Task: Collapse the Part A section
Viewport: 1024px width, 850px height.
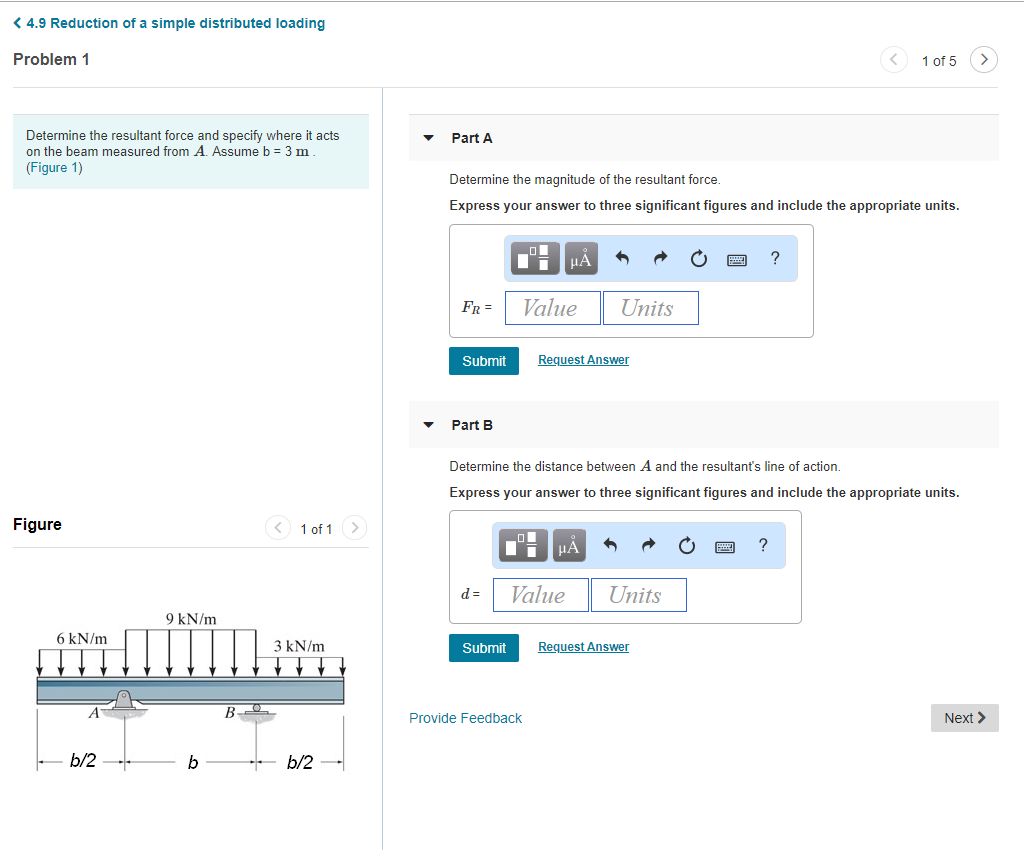Action: click(428, 138)
